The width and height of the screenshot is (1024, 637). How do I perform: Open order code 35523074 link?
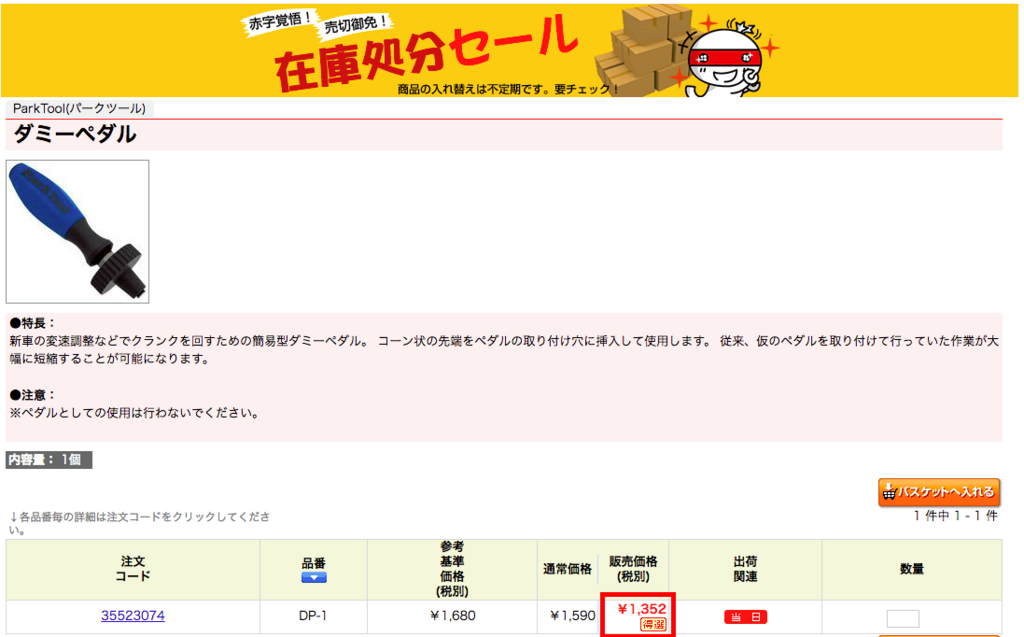point(133,615)
